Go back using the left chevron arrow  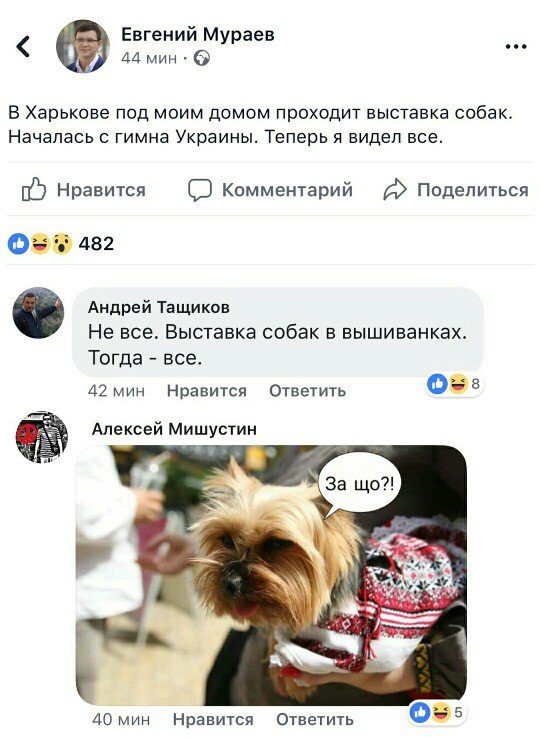[x=23, y=47]
